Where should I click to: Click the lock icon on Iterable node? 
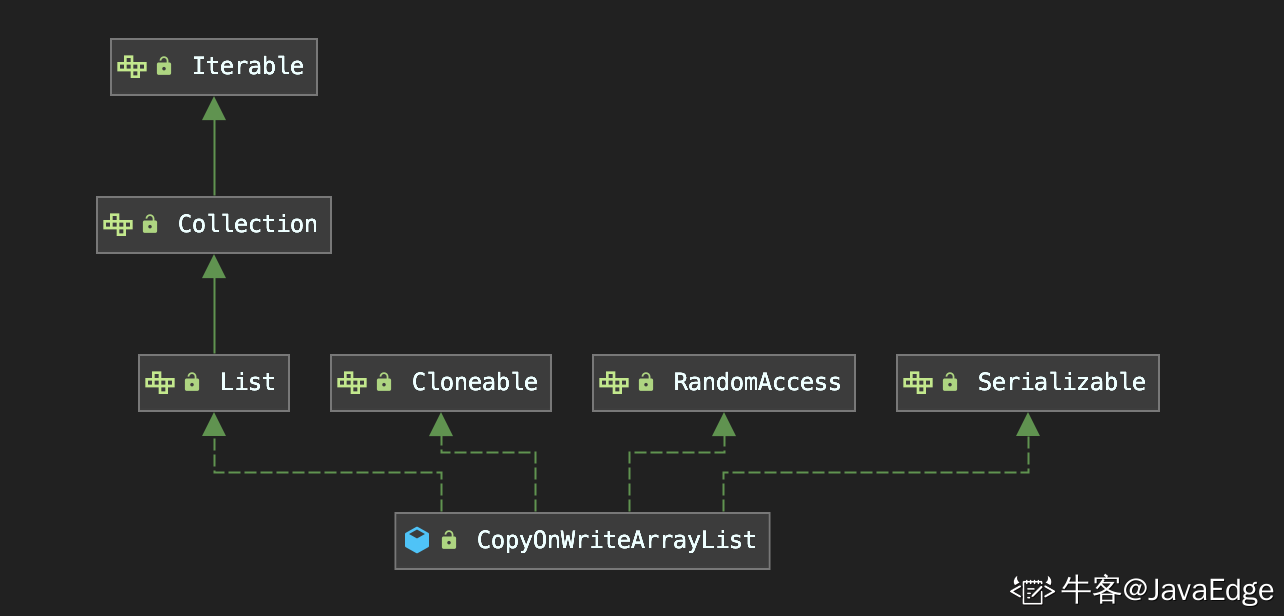[164, 66]
